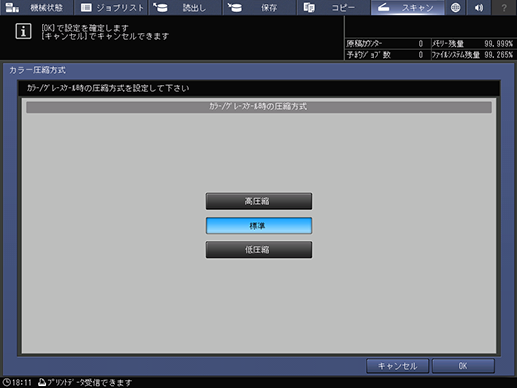Select 低圧縮 low compression option
517x388 pixels.
(259, 250)
